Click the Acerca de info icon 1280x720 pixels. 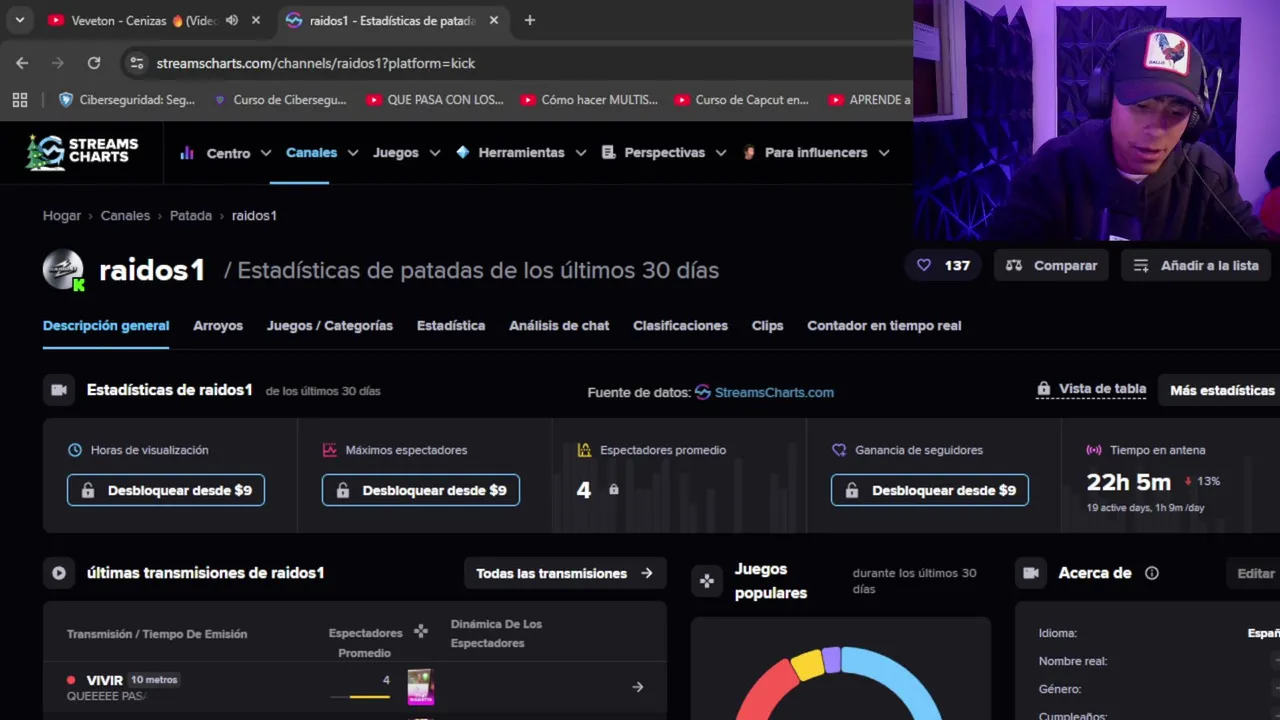(x=1152, y=573)
